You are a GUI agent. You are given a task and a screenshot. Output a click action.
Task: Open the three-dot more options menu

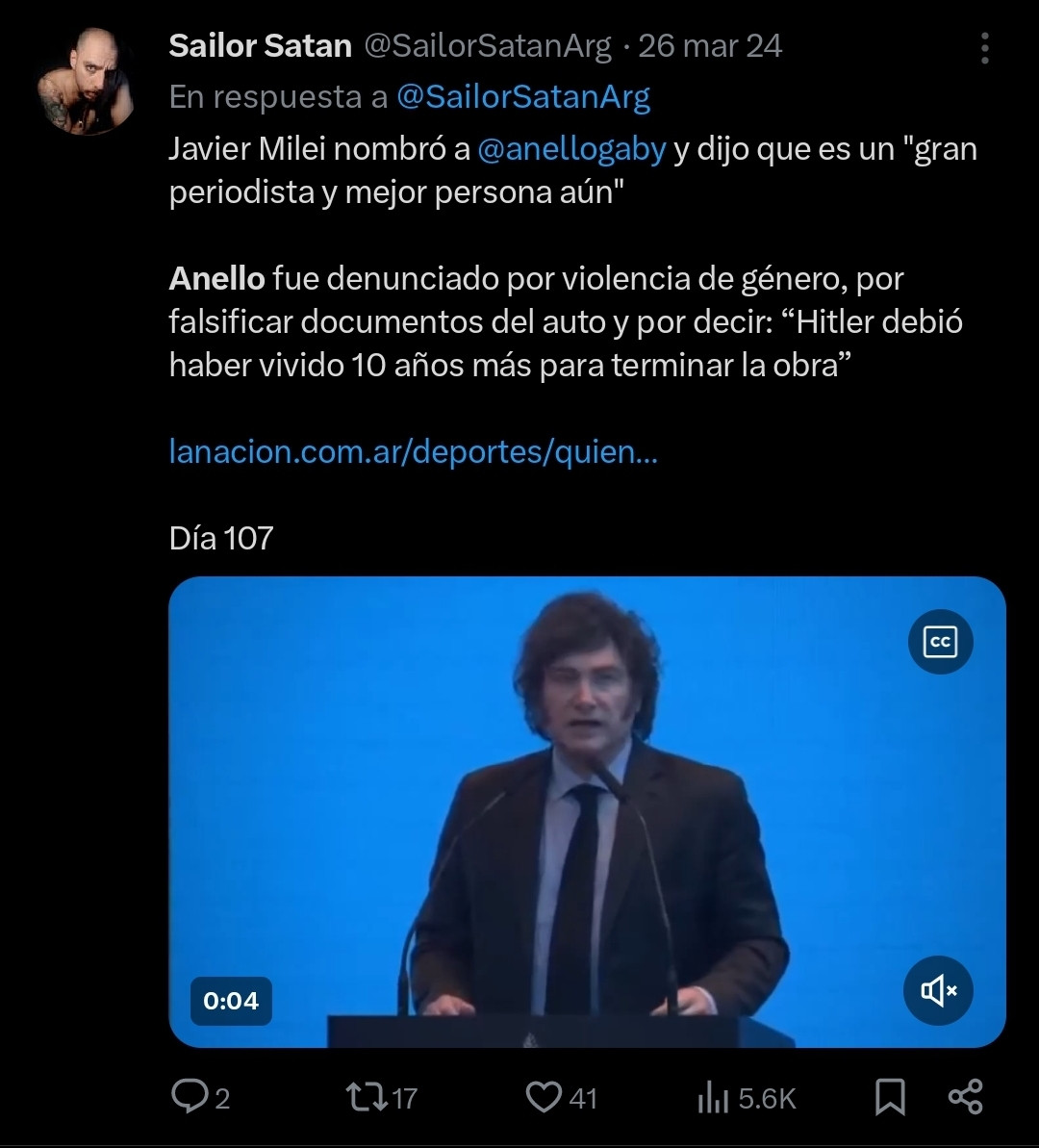(x=984, y=48)
